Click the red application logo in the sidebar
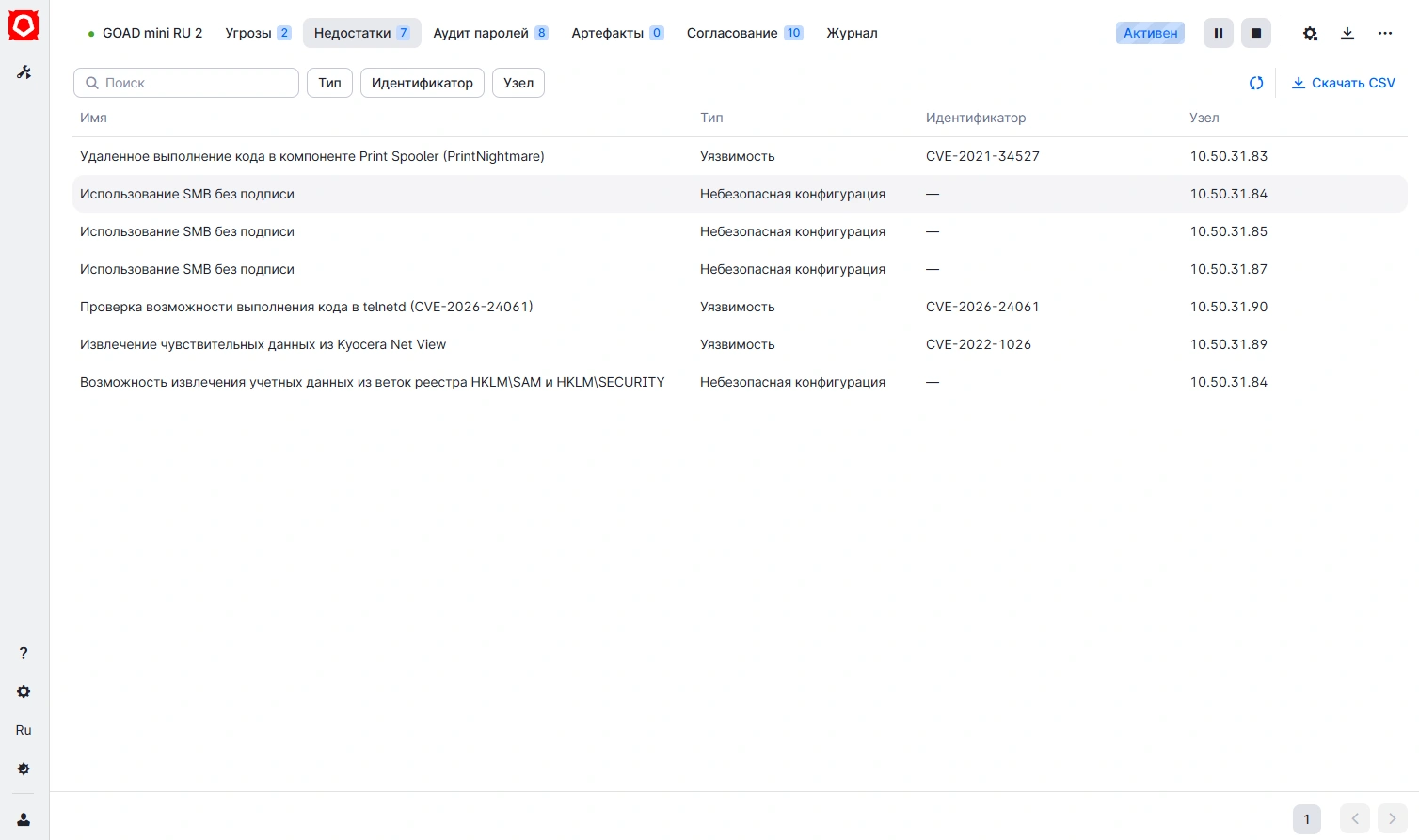 [x=24, y=26]
